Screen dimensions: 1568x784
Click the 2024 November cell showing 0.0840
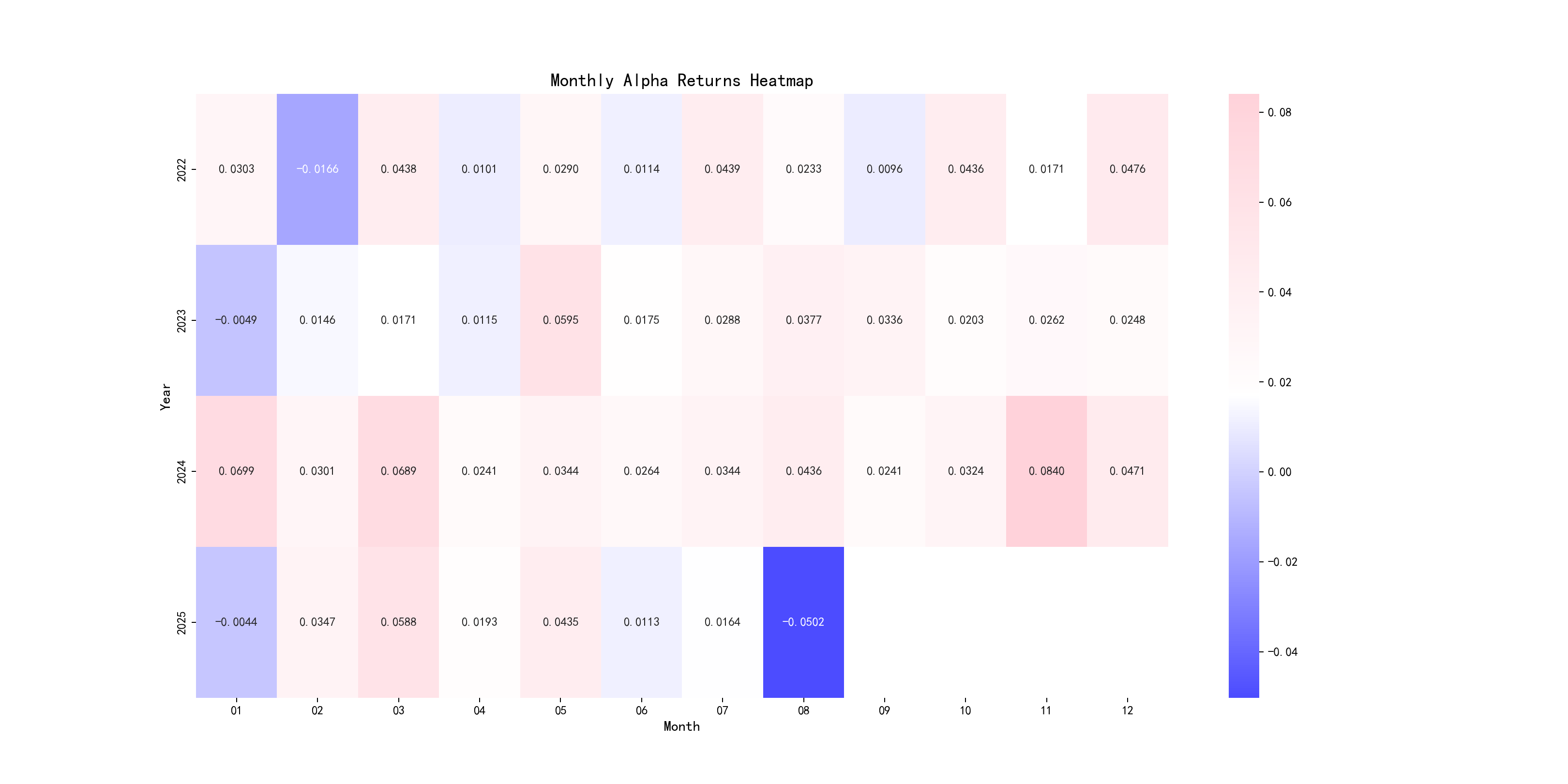click(x=1046, y=471)
